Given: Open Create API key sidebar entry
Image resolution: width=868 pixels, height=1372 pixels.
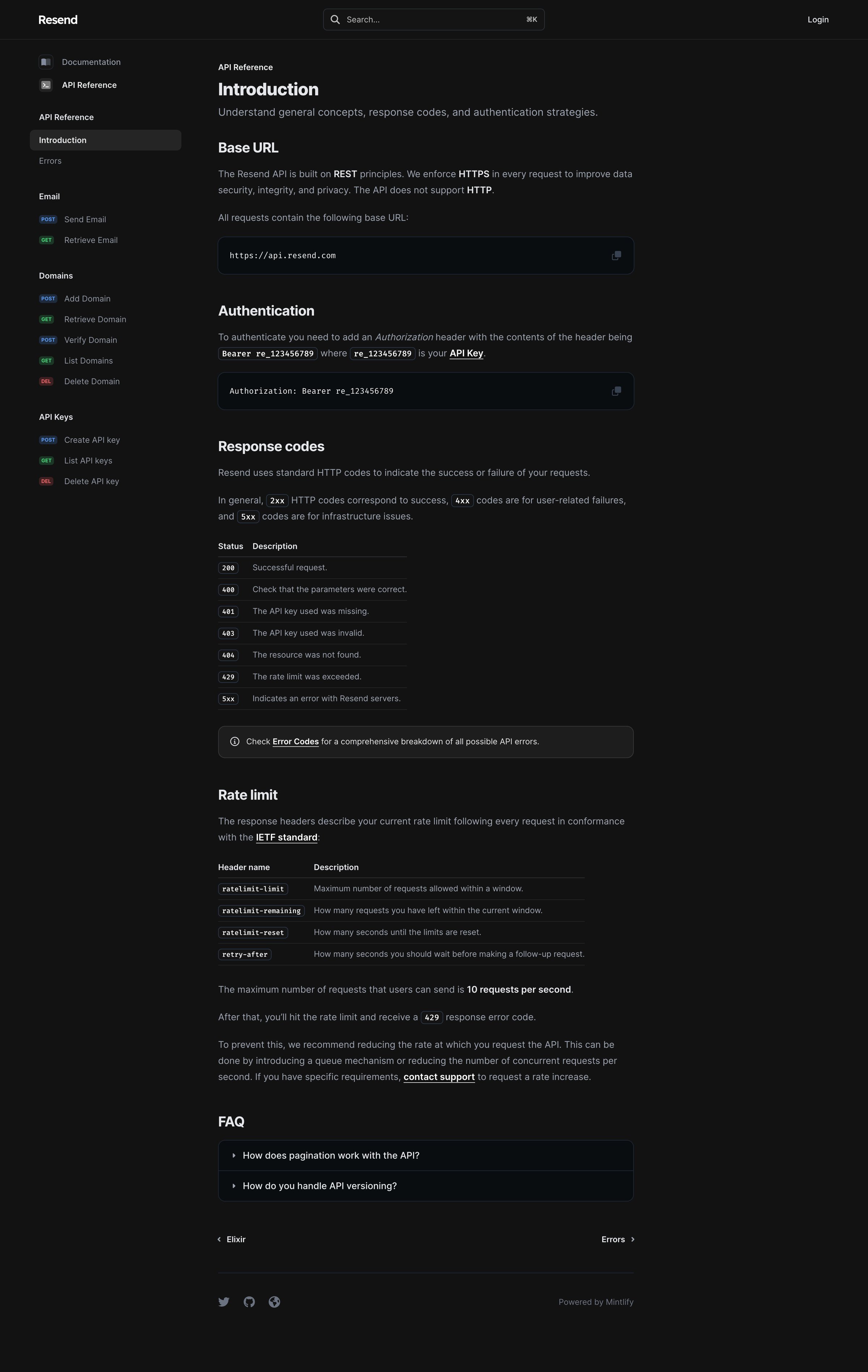Looking at the screenshot, I should tap(92, 440).
